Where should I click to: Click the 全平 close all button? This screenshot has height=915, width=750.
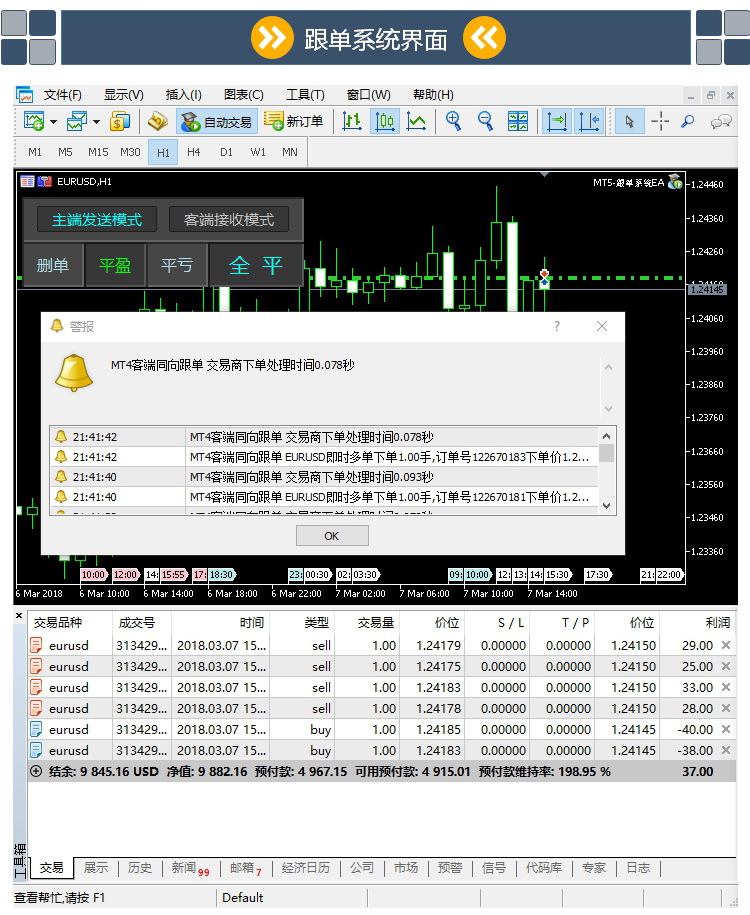click(256, 266)
